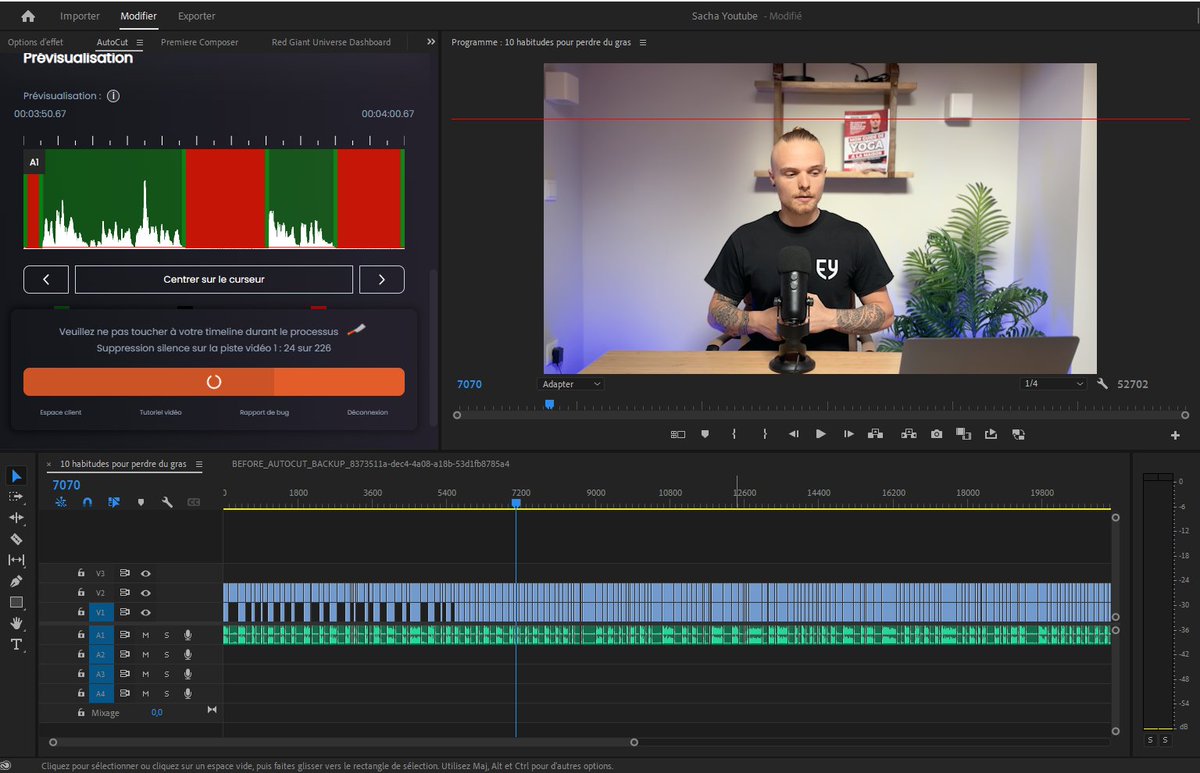Select the Ripple Edit tool
The height and width of the screenshot is (773, 1200).
click(16, 517)
